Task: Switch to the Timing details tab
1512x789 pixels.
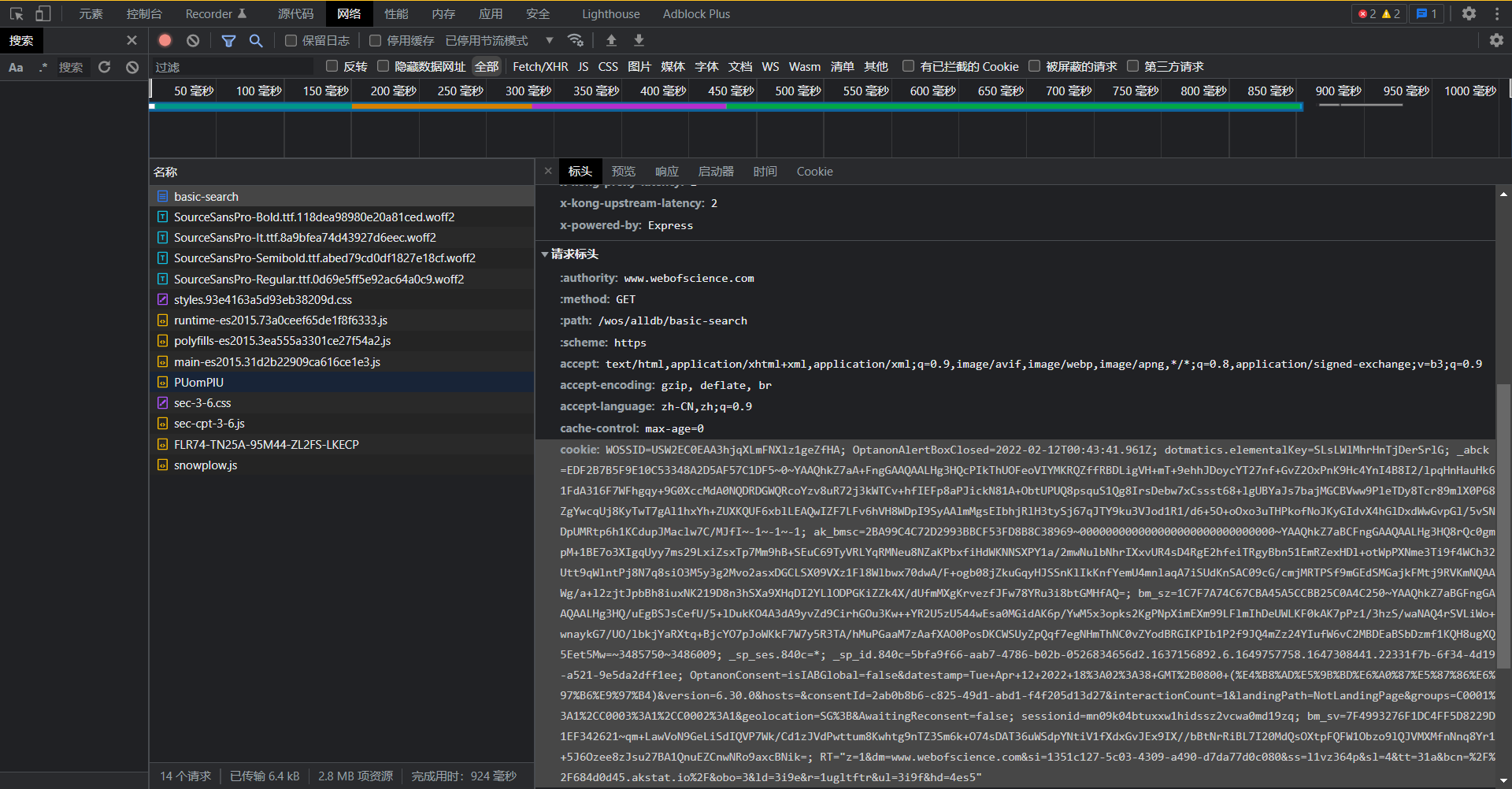Action: tap(765, 171)
